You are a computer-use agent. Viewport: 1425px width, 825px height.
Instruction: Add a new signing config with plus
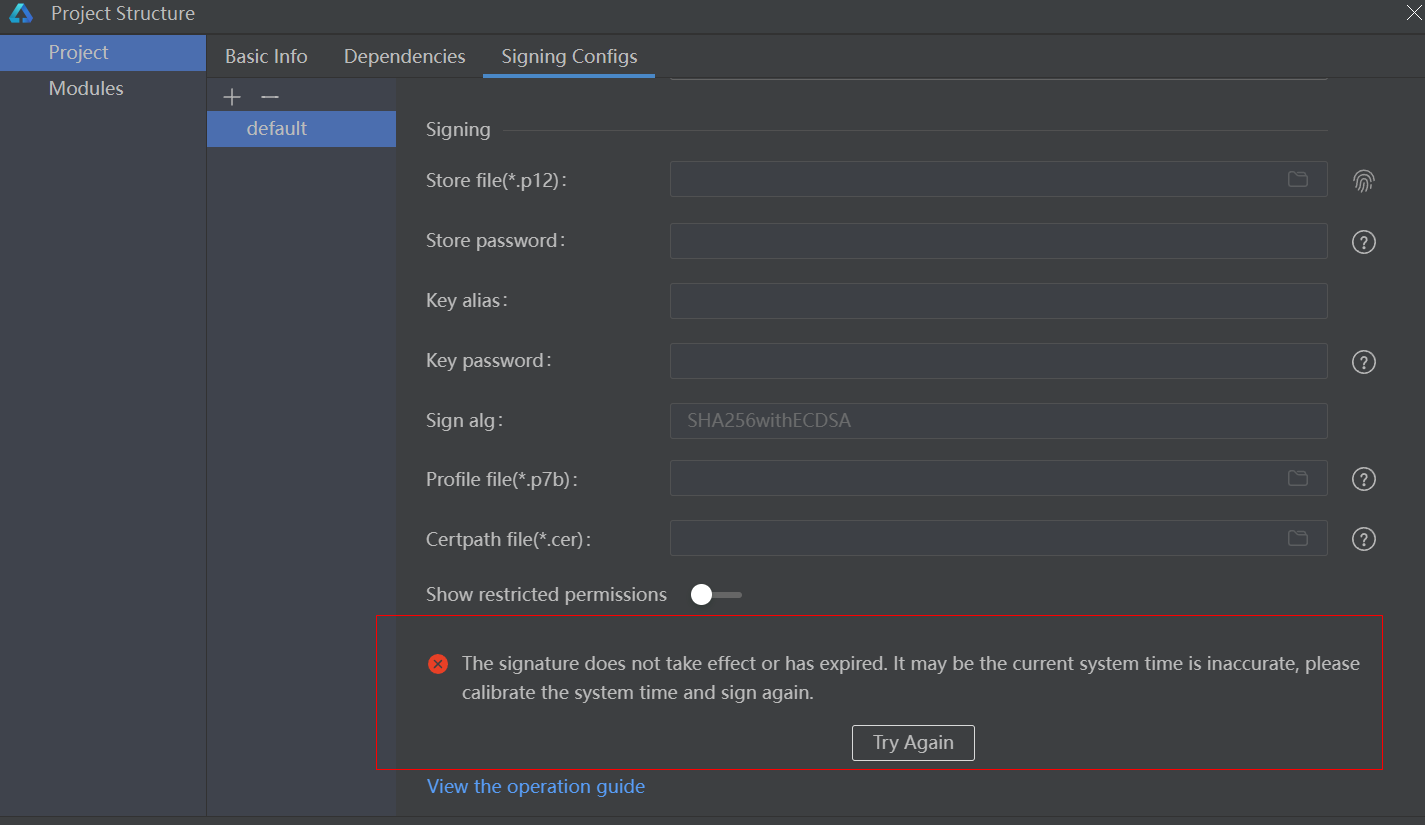click(x=232, y=97)
